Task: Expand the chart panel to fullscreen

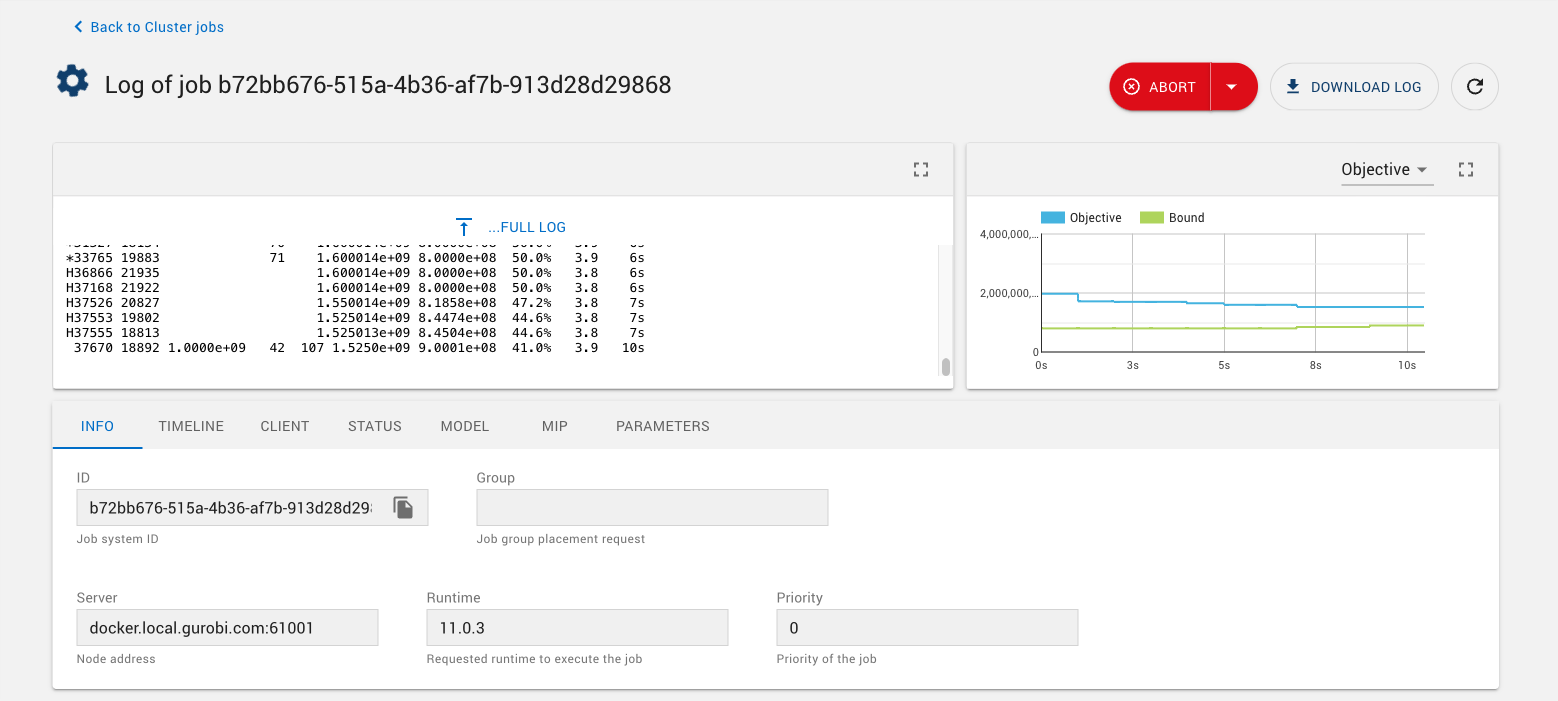Action: coord(1466,170)
